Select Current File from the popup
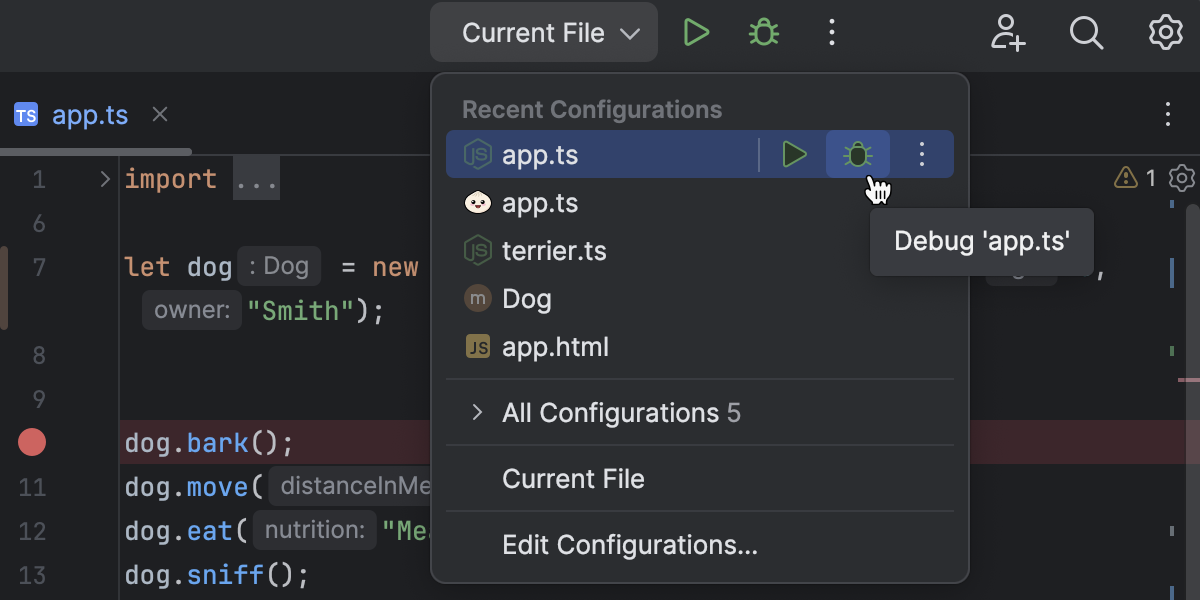Screen dimensions: 1200x600 (573, 478)
